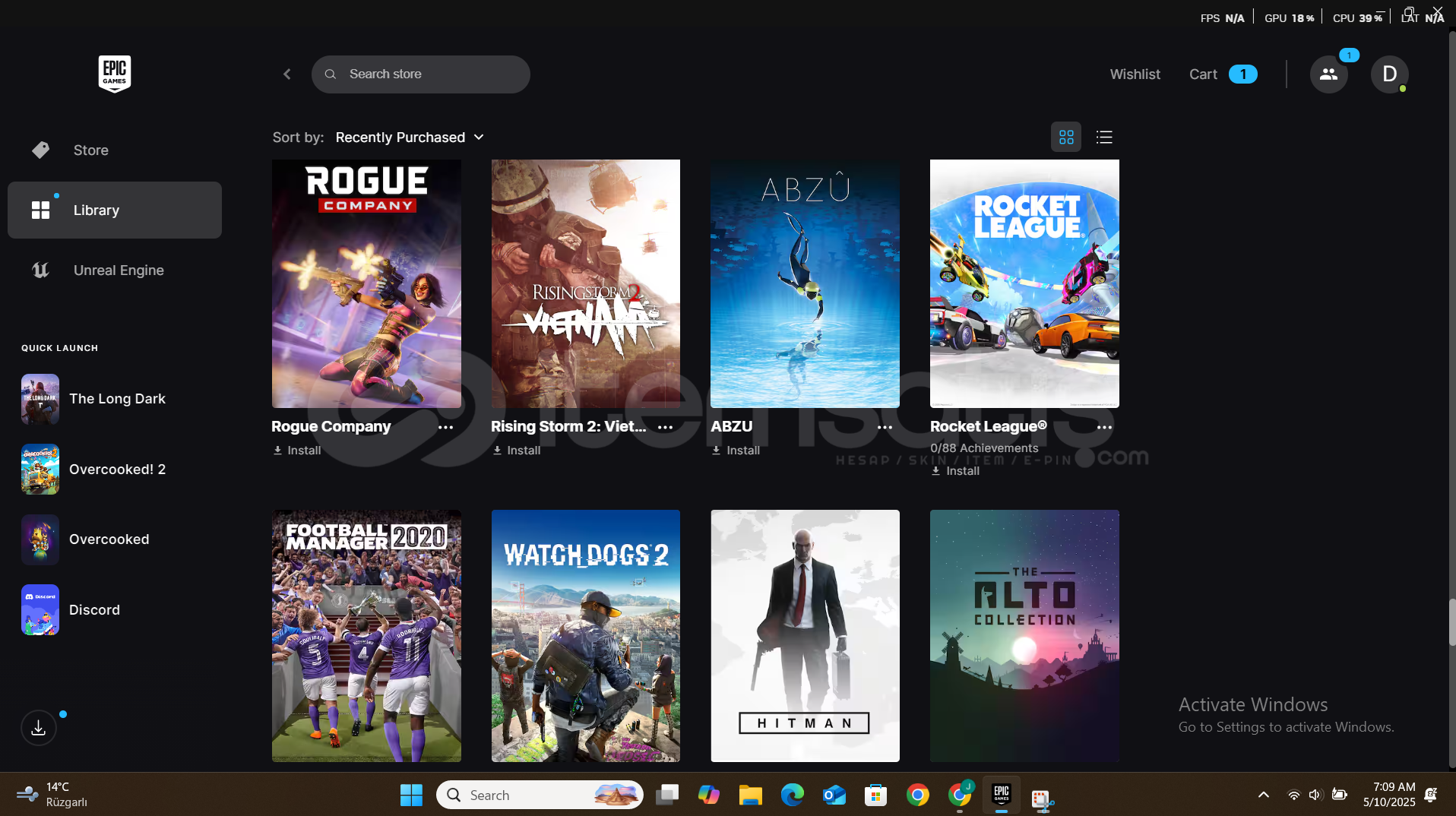Open the Hitman cover
1456x816 pixels.
tap(805, 636)
